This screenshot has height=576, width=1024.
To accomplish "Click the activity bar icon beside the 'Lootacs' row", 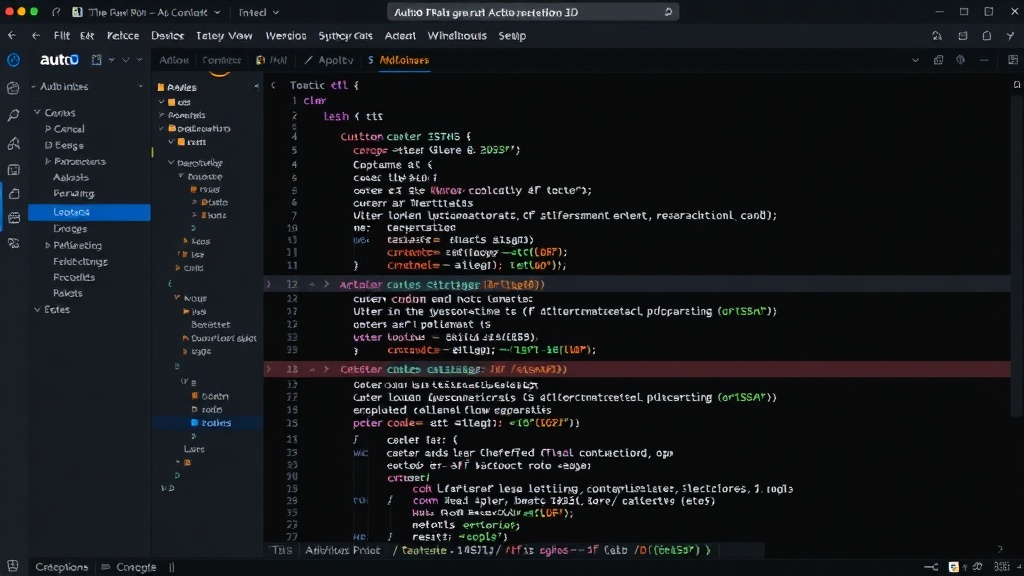I will click(x=14, y=217).
